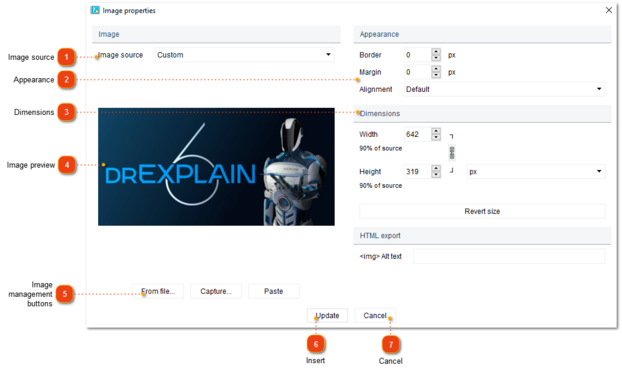Click the Capture... button
622x375 pixels.
pos(216,291)
